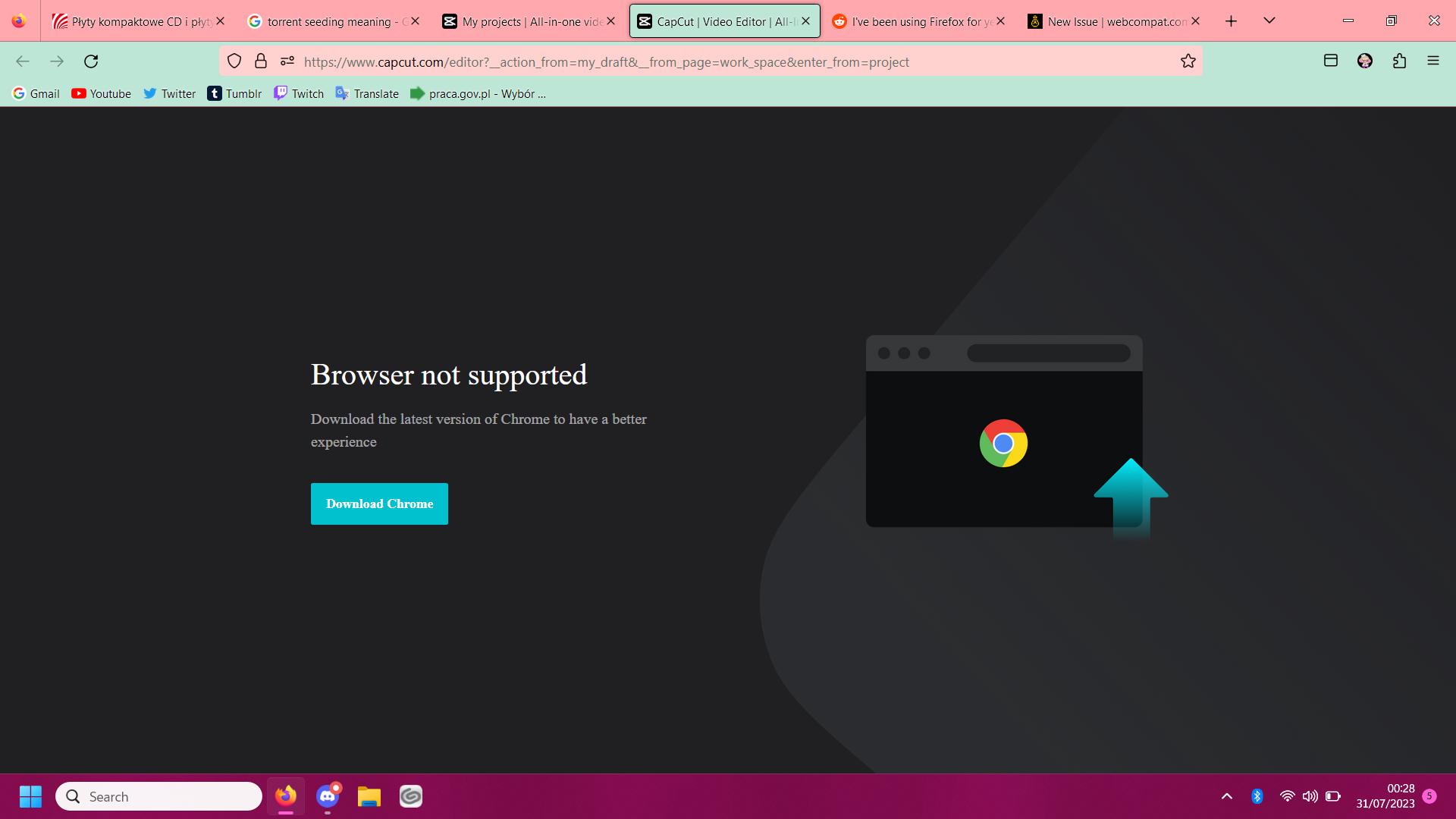Click the reload page icon
The image size is (1456, 819).
point(91,61)
